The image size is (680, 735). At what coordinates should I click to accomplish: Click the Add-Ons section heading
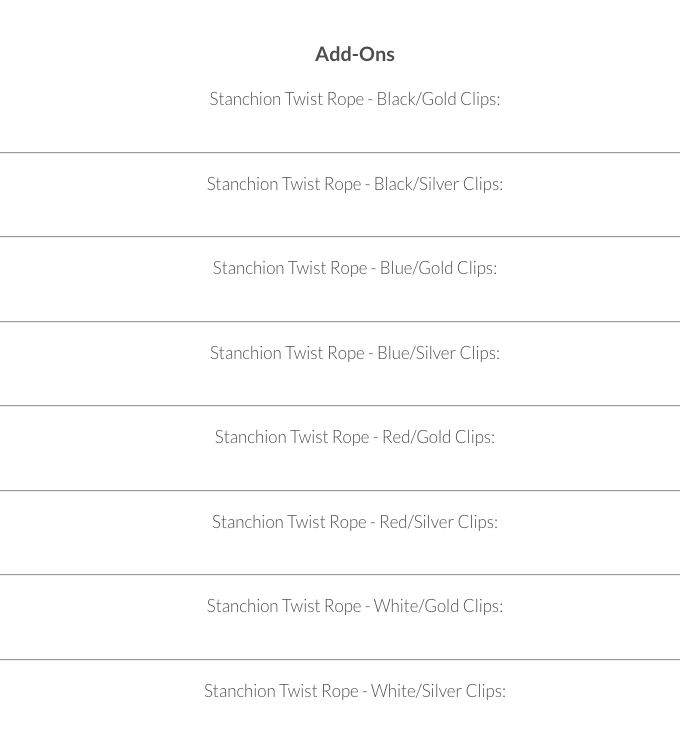(x=354, y=54)
